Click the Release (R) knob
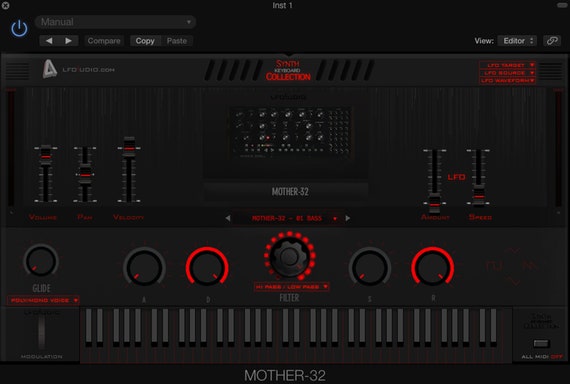The width and height of the screenshot is (570, 384). click(x=433, y=267)
